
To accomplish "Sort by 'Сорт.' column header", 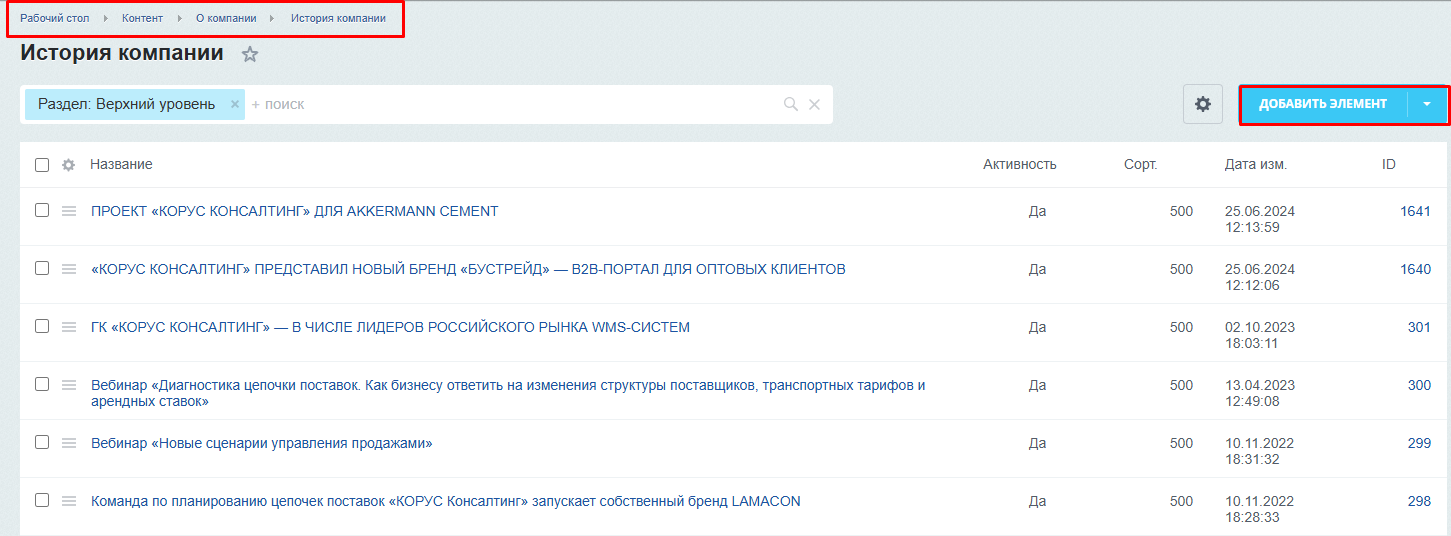I will (x=1140, y=164).
